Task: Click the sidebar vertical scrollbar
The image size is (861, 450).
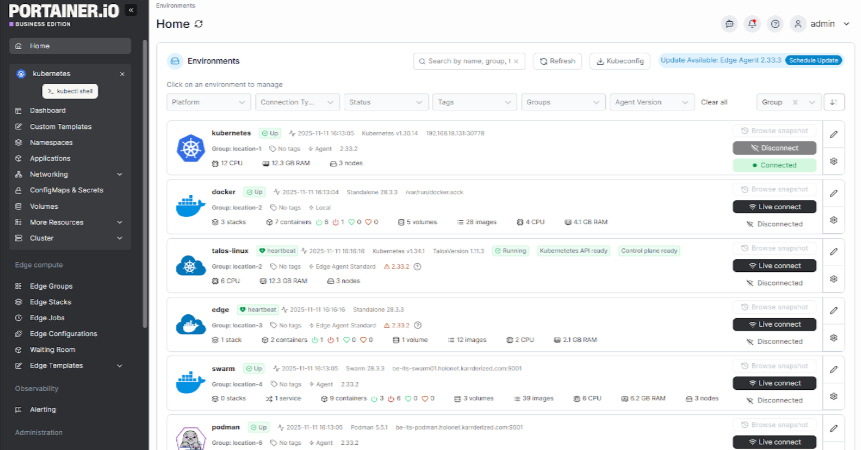Action: click(145, 184)
